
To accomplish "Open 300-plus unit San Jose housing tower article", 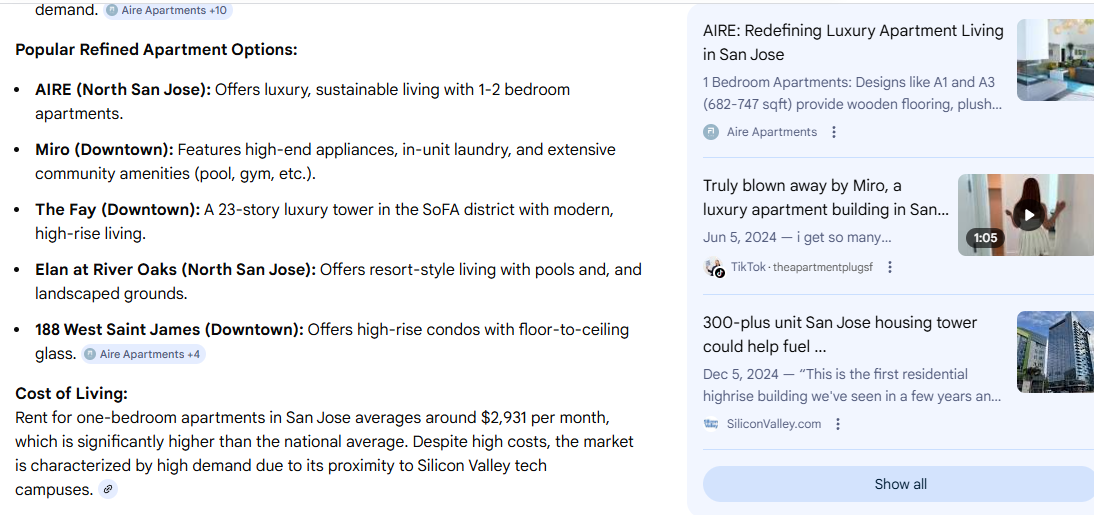I will tap(840, 334).
